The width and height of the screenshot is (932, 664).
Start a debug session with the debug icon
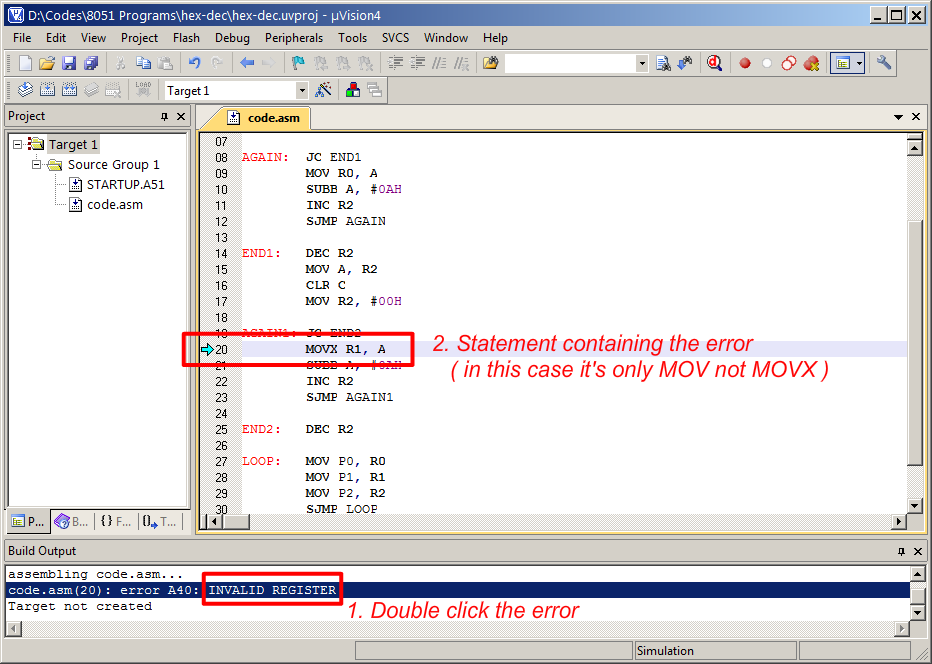click(714, 63)
